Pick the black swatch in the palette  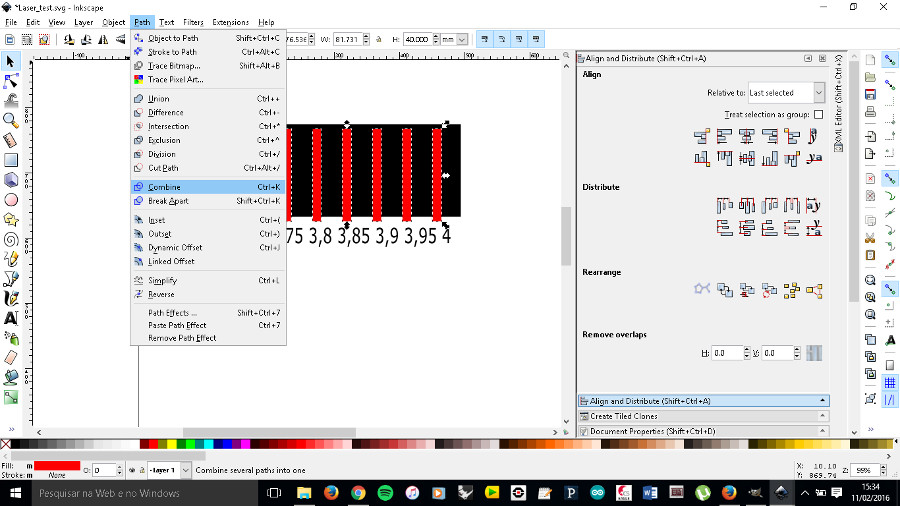tap(15, 444)
